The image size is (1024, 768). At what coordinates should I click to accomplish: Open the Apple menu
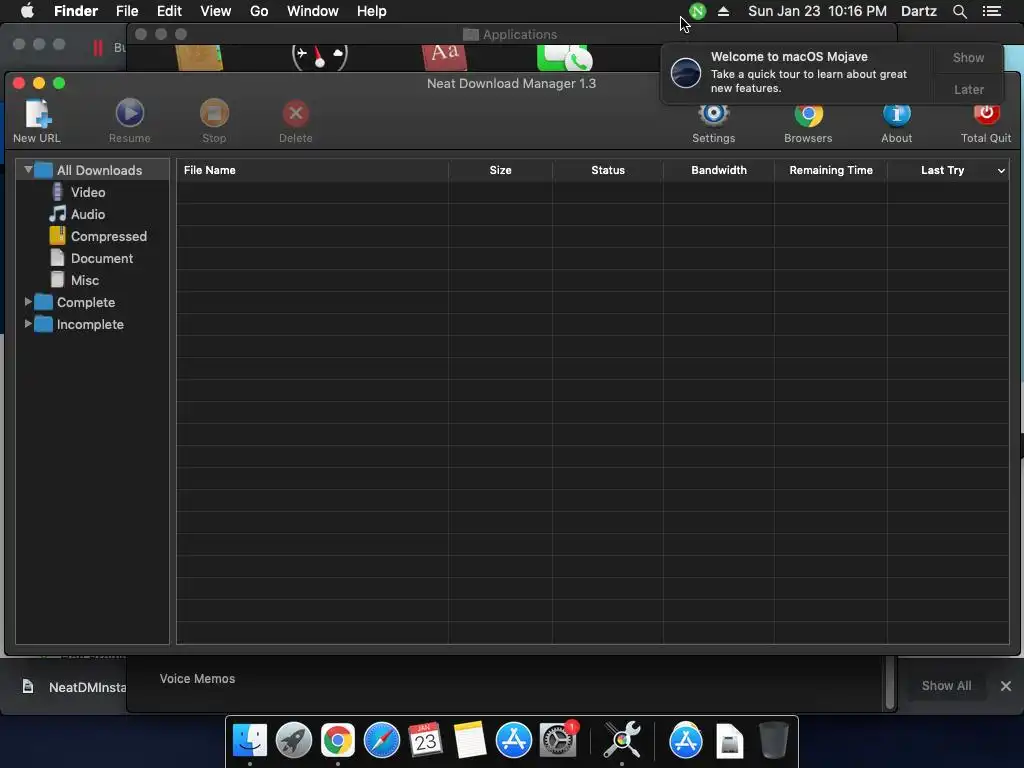click(27, 11)
